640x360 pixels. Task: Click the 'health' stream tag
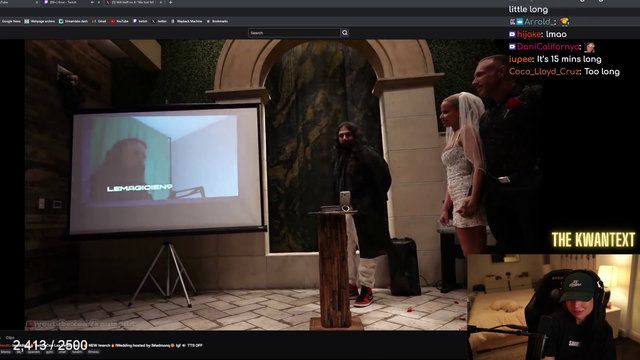coord(77,352)
